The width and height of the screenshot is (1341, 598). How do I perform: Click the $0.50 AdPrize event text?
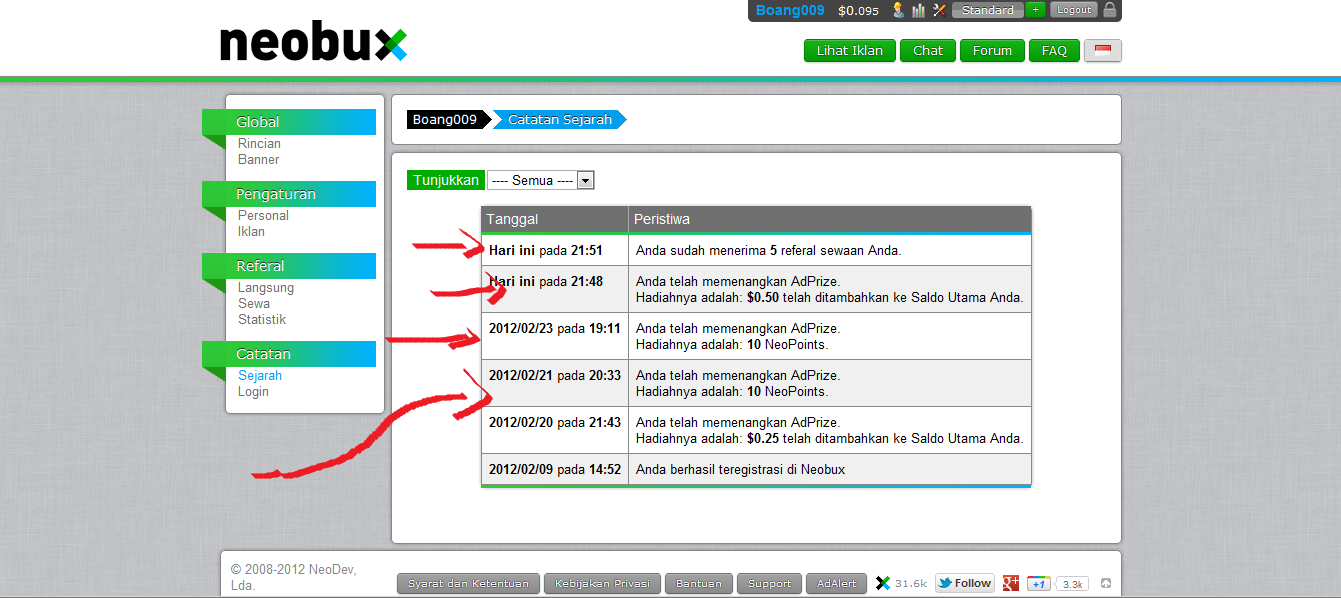830,290
